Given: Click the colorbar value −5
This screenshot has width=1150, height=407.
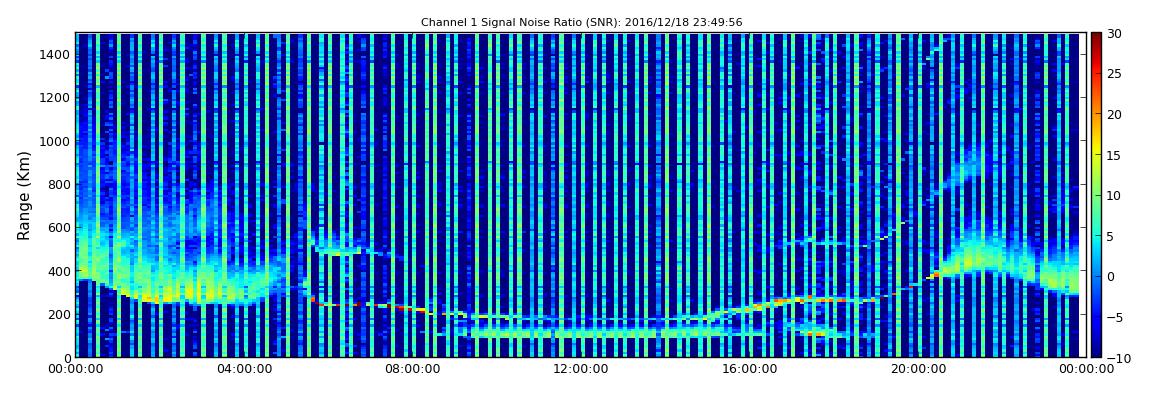Looking at the screenshot, I should click(x=1115, y=317).
